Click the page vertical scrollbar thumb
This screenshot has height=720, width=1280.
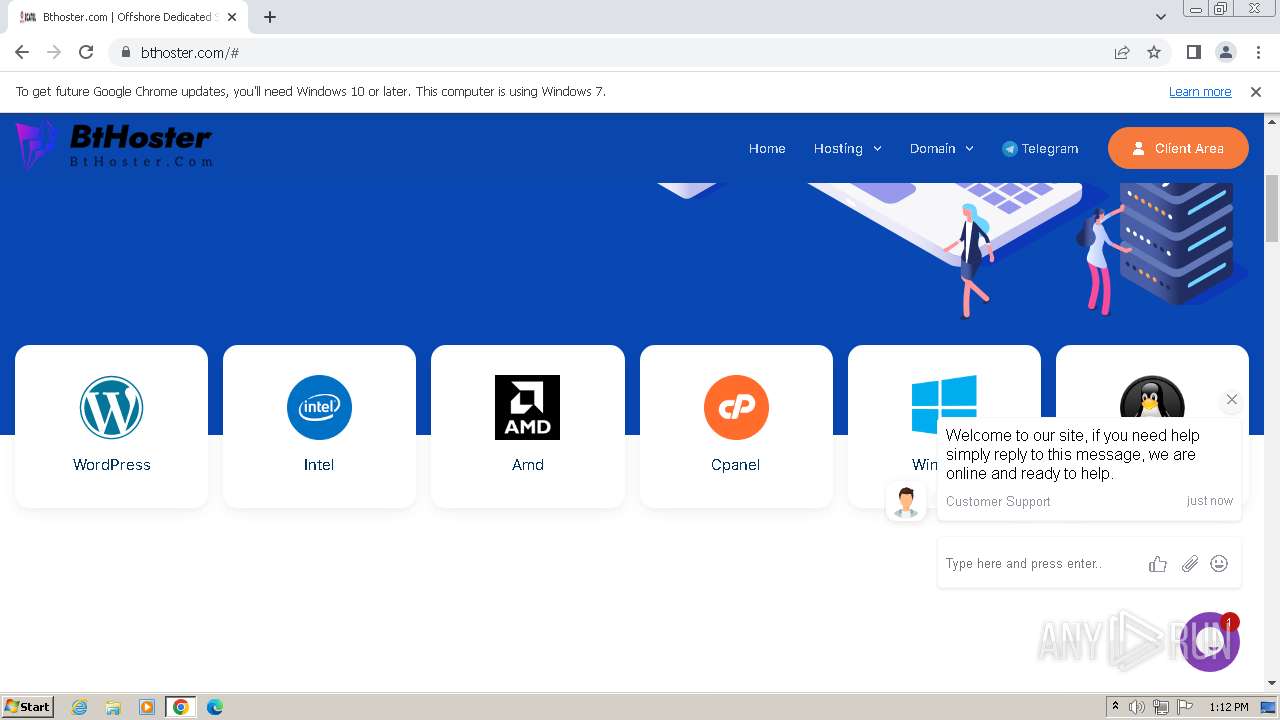click(x=1271, y=209)
